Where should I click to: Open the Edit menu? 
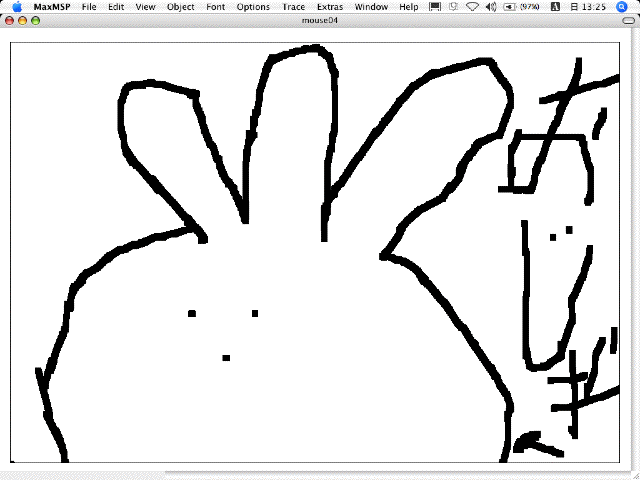pos(116,7)
